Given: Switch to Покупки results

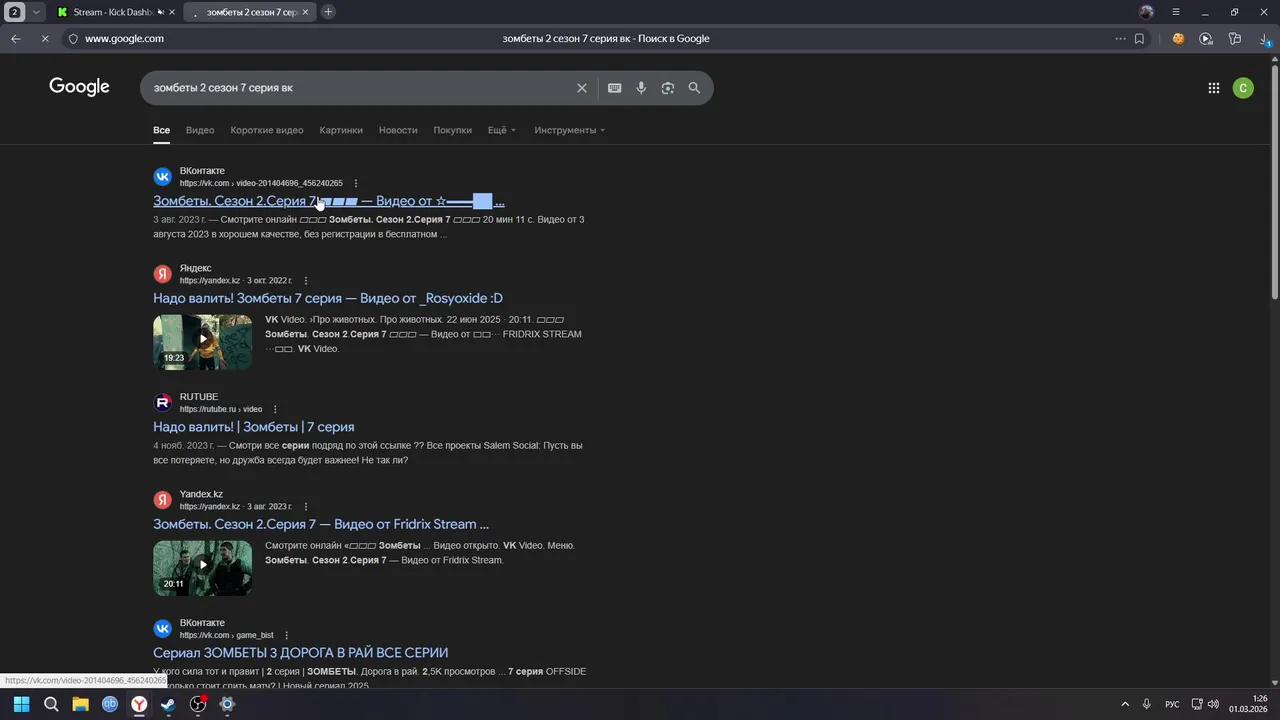Looking at the screenshot, I should coord(452,130).
